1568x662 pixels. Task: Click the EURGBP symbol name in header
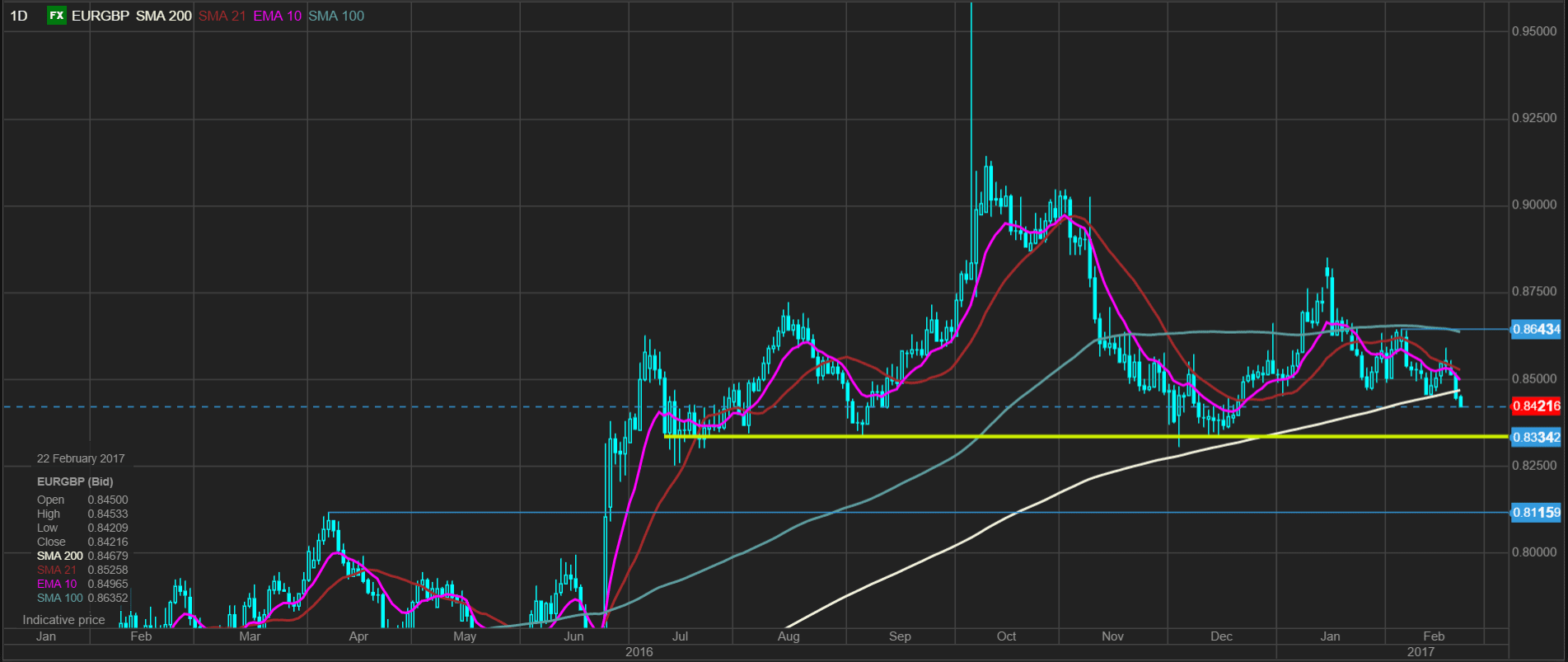pos(100,16)
